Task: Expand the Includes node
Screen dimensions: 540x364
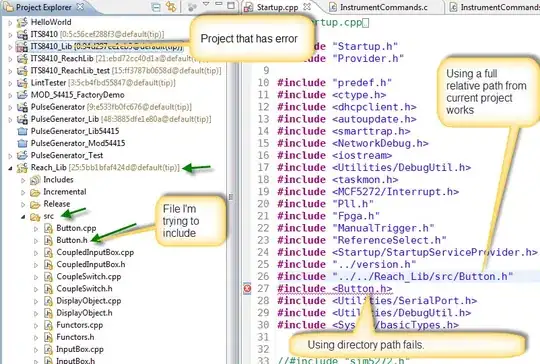Action: [x=23, y=180]
